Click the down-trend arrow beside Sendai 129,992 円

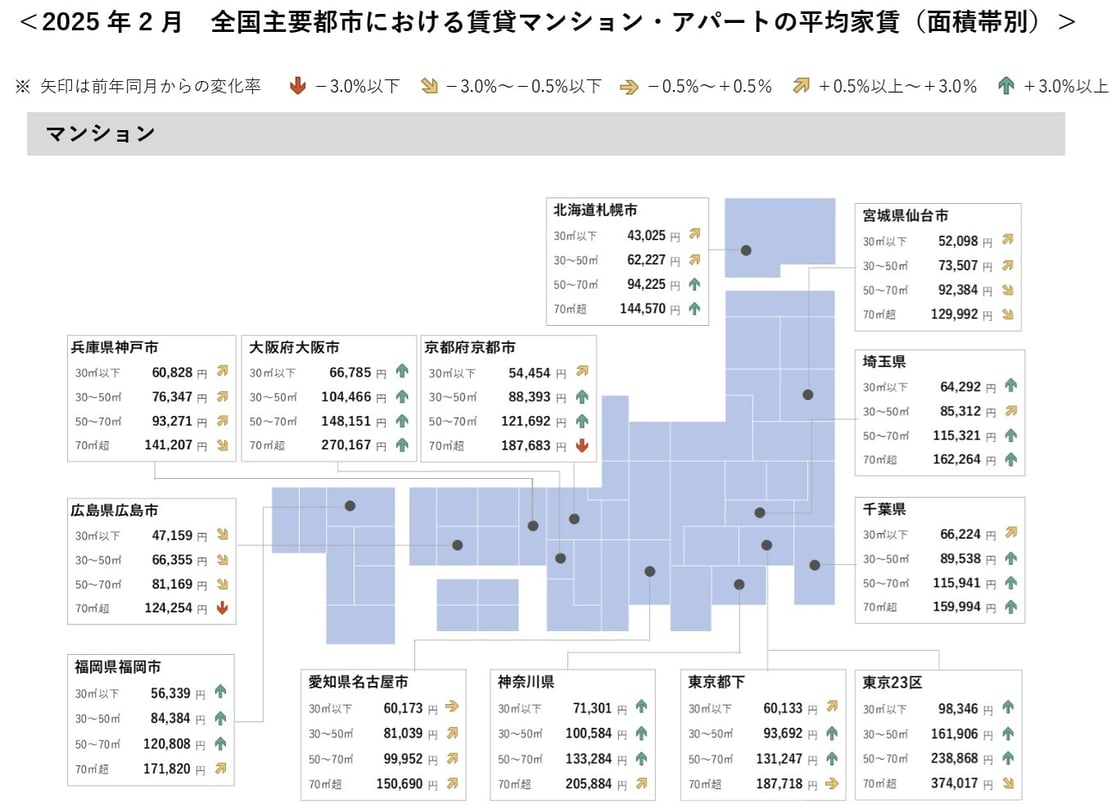[1007, 314]
